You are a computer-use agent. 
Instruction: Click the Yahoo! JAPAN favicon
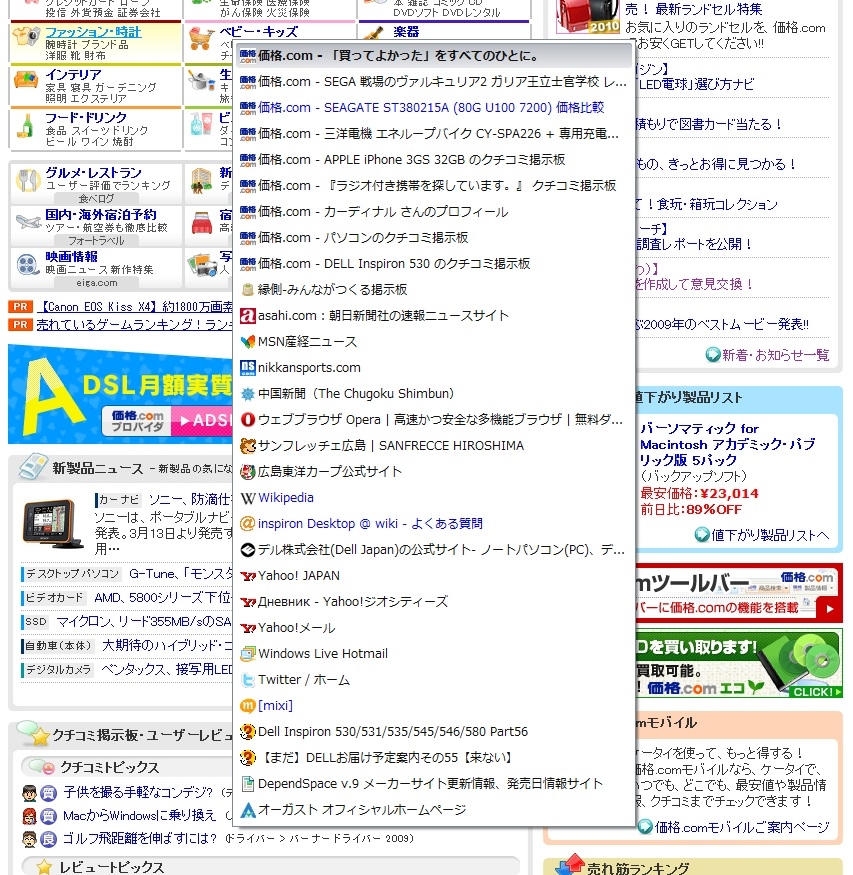click(247, 576)
